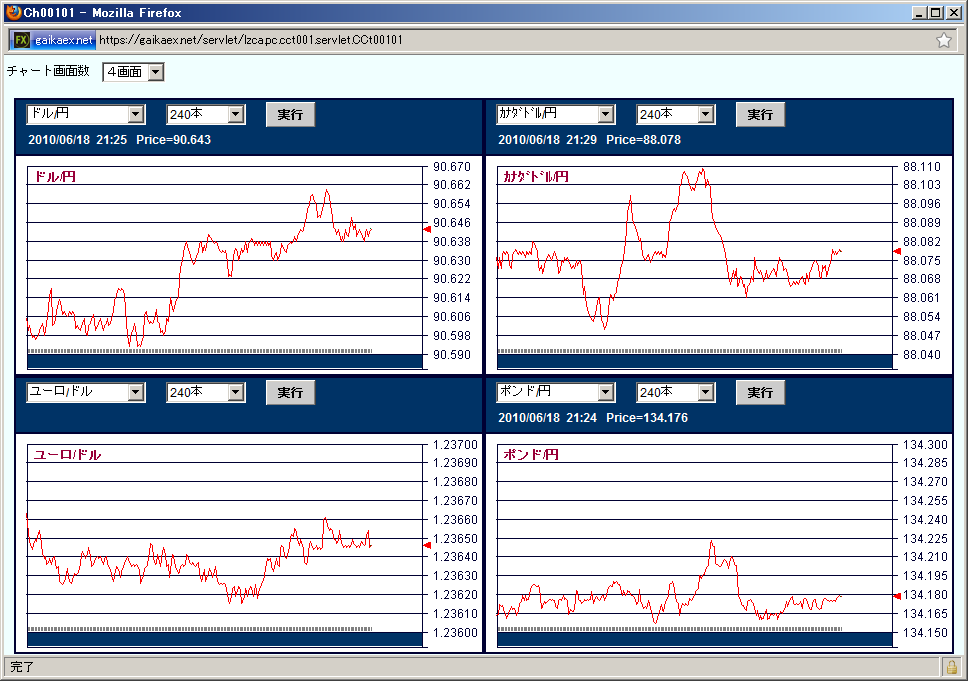Open 240本 dropdown in ドル/円 panel
This screenshot has height=681, width=968.
[205, 114]
